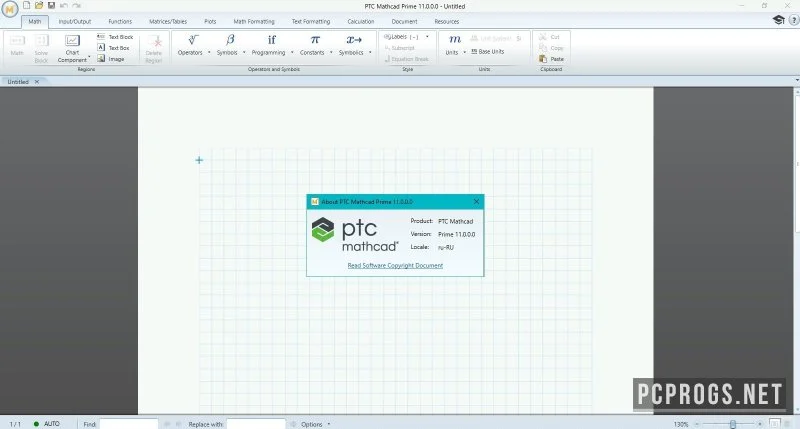Open the Symbols palette
Viewport: 800px width, 429px height.
[x=228, y=45]
